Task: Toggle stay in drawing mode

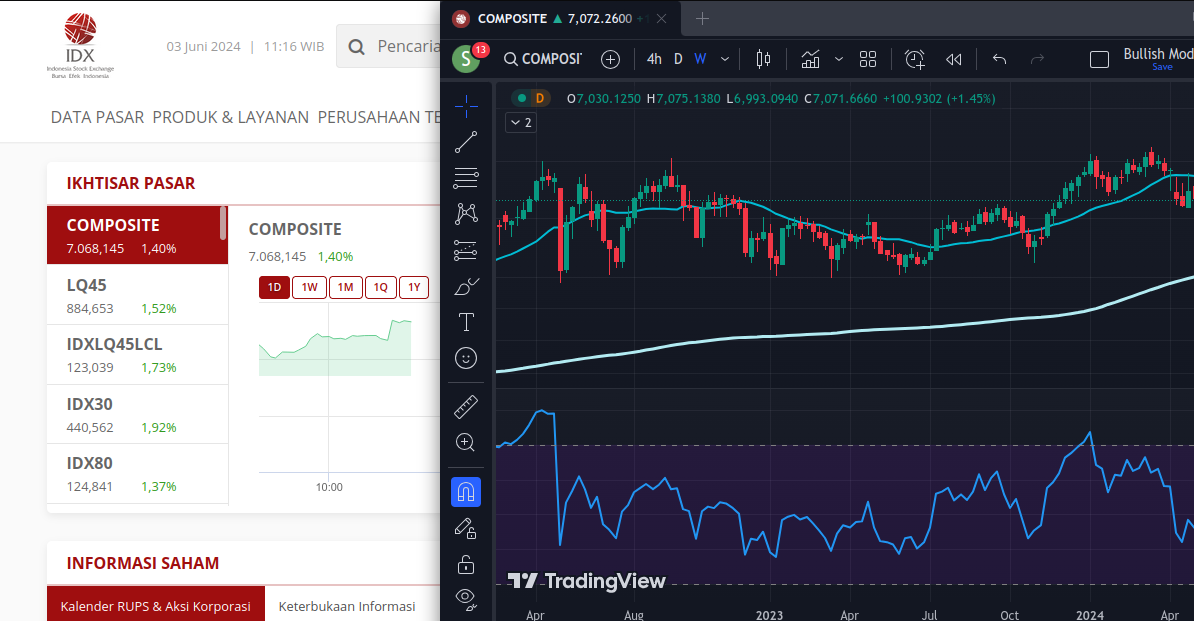Action: (466, 528)
